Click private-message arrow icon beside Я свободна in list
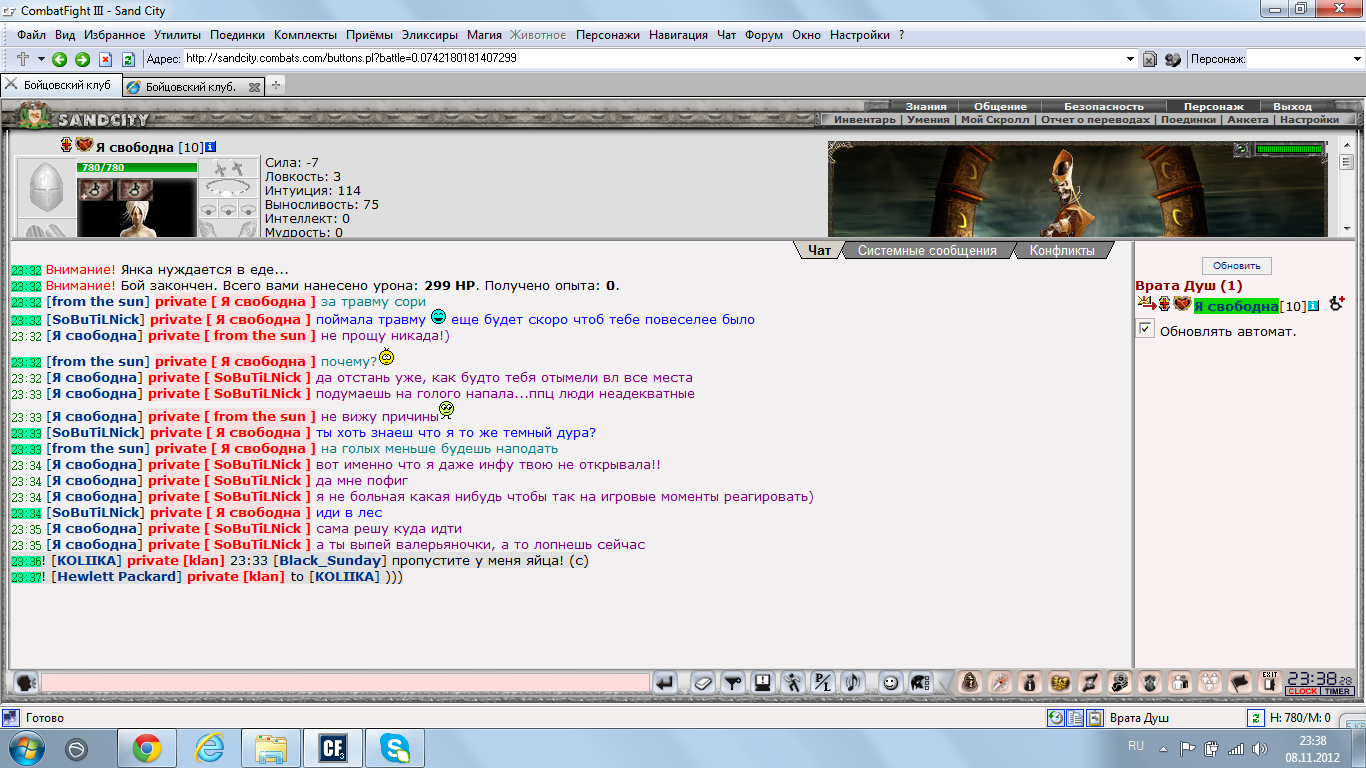The height and width of the screenshot is (768, 1366). tap(1146, 304)
